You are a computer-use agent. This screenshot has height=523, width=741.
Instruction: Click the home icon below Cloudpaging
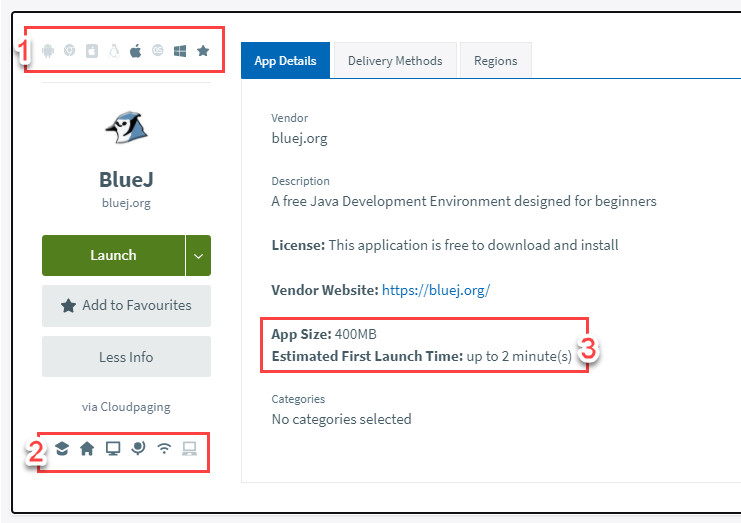[87, 449]
